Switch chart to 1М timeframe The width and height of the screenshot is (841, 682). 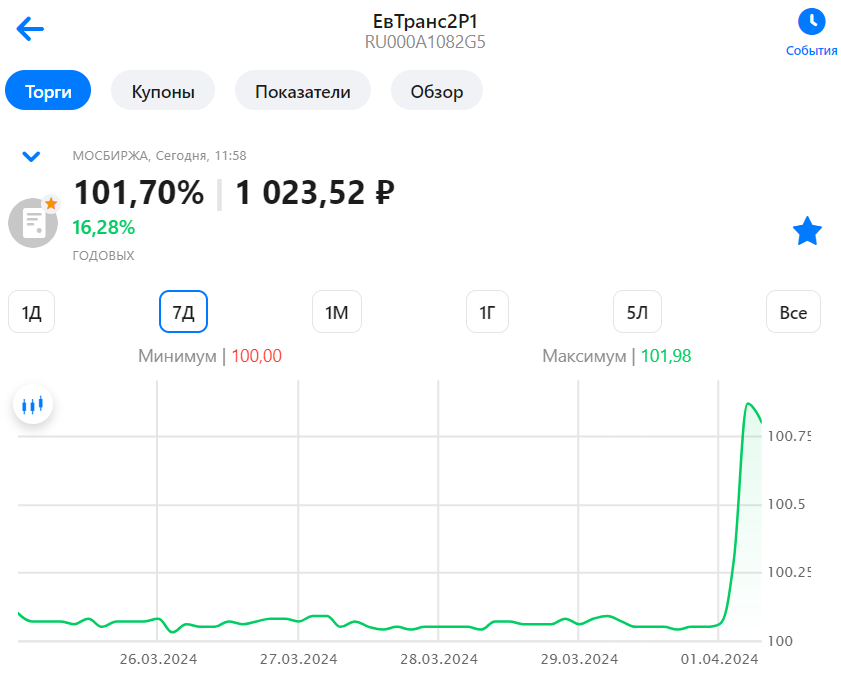point(337,311)
